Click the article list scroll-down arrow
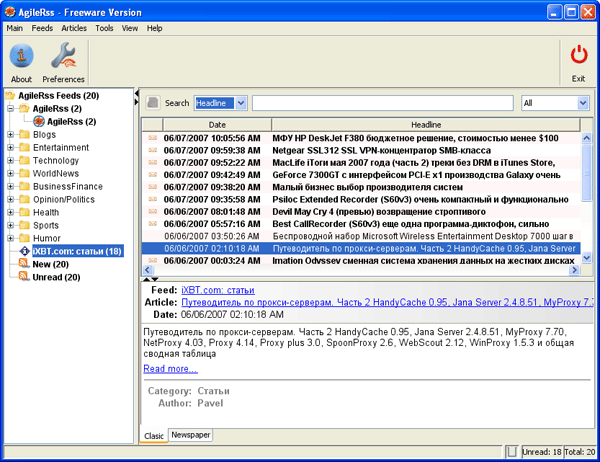The height and width of the screenshot is (462, 600). coord(586,258)
